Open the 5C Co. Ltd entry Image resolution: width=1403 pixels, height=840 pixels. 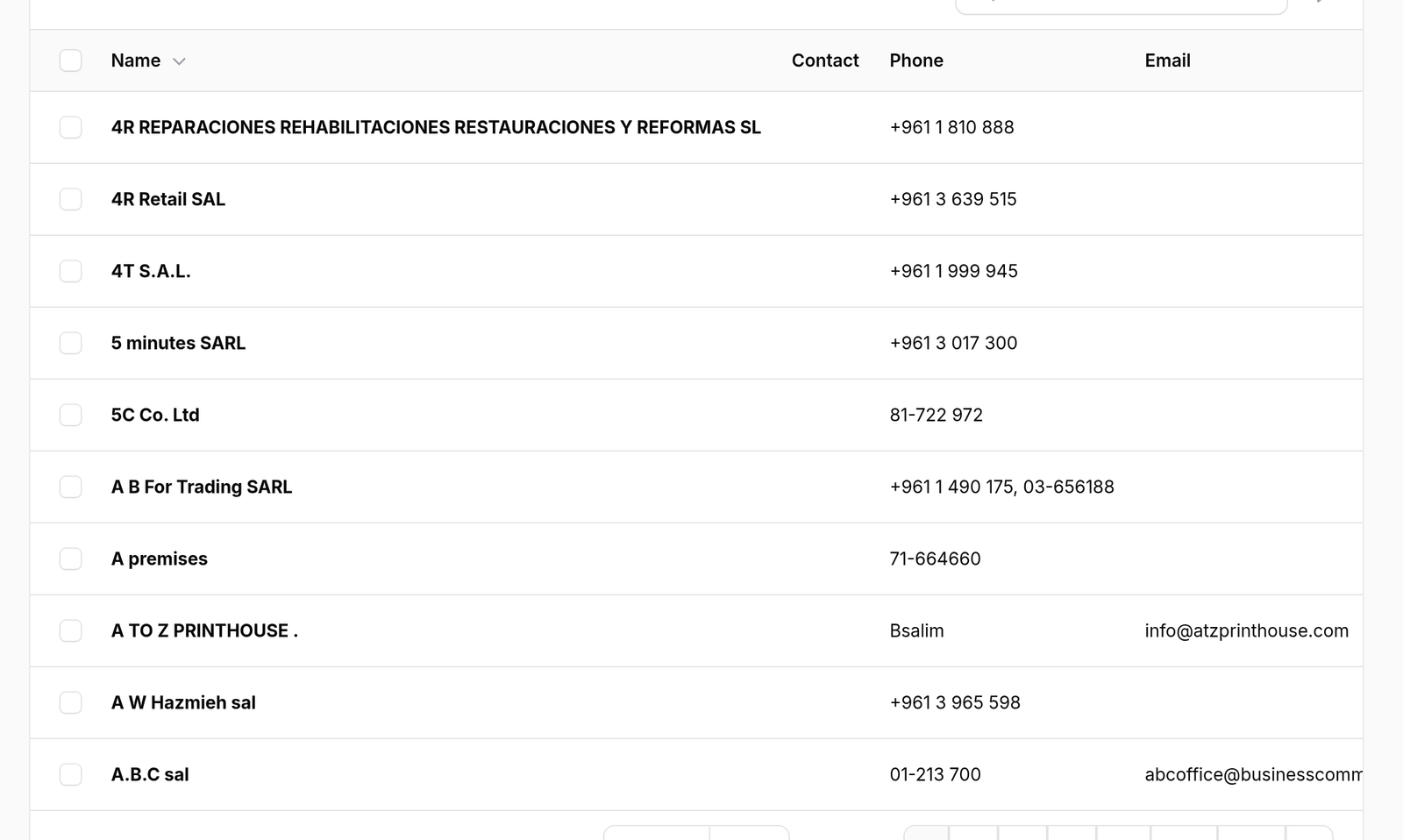(155, 415)
